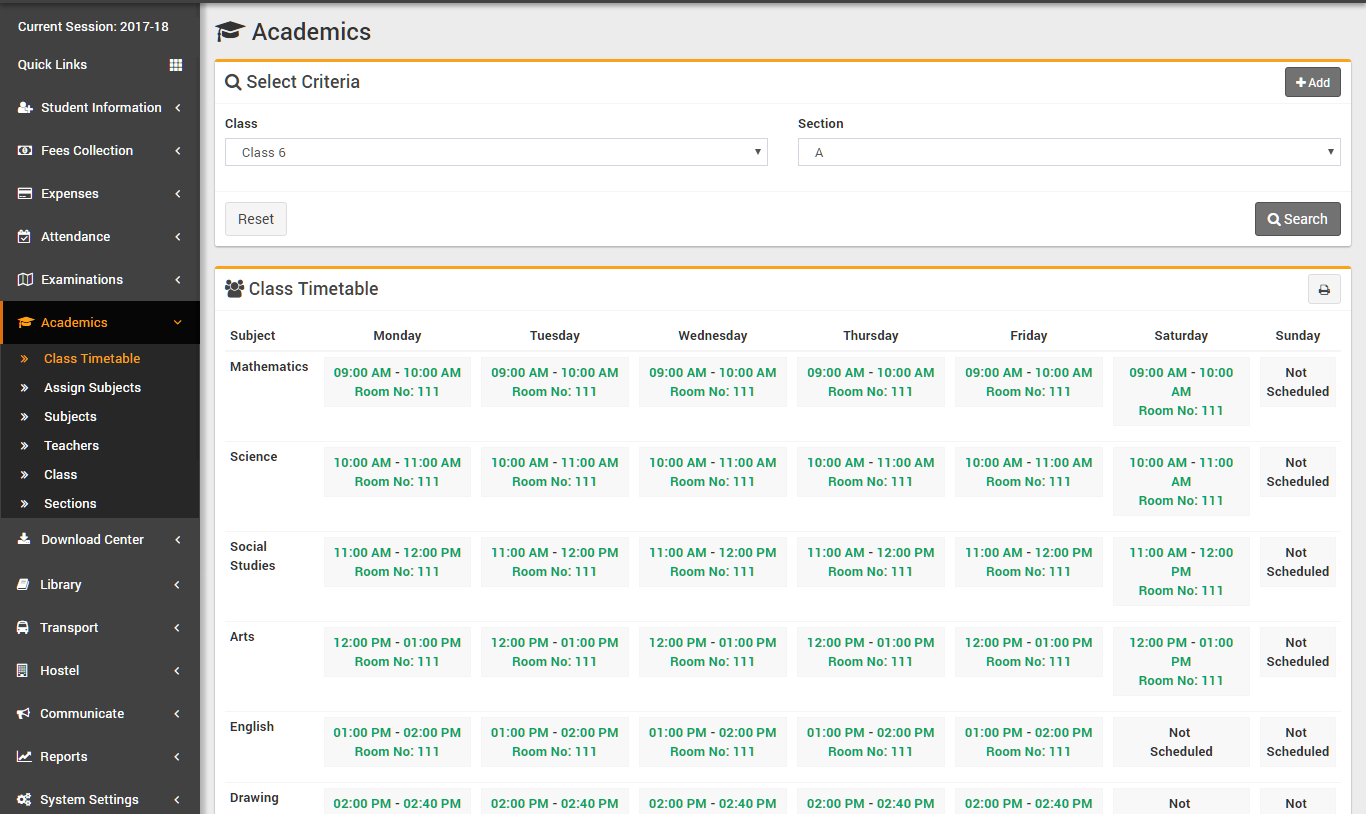Click the Examinations map icon
1366x814 pixels.
coord(25,280)
